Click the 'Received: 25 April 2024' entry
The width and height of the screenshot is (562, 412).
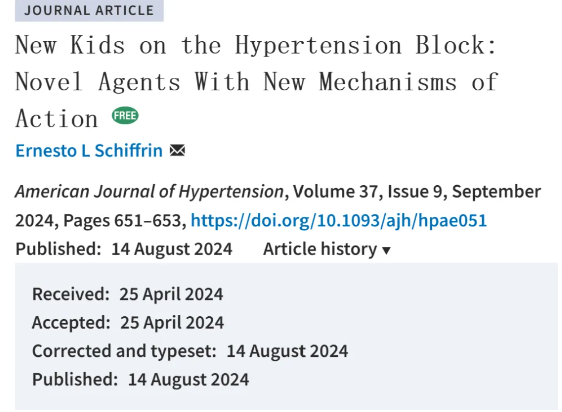128,294
